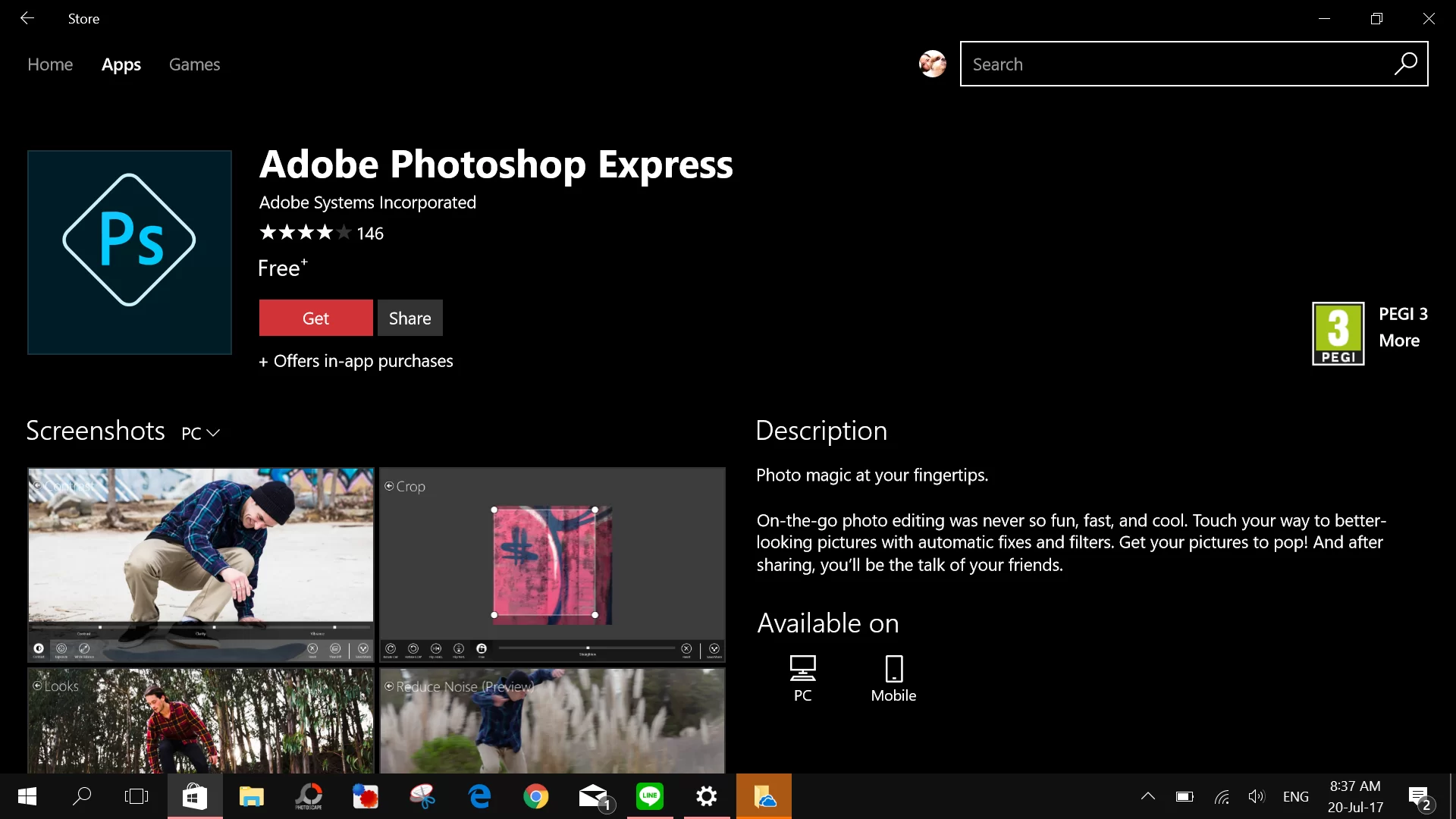Click the volume speaker tray icon
Image resolution: width=1456 pixels, height=819 pixels.
click(x=1257, y=796)
